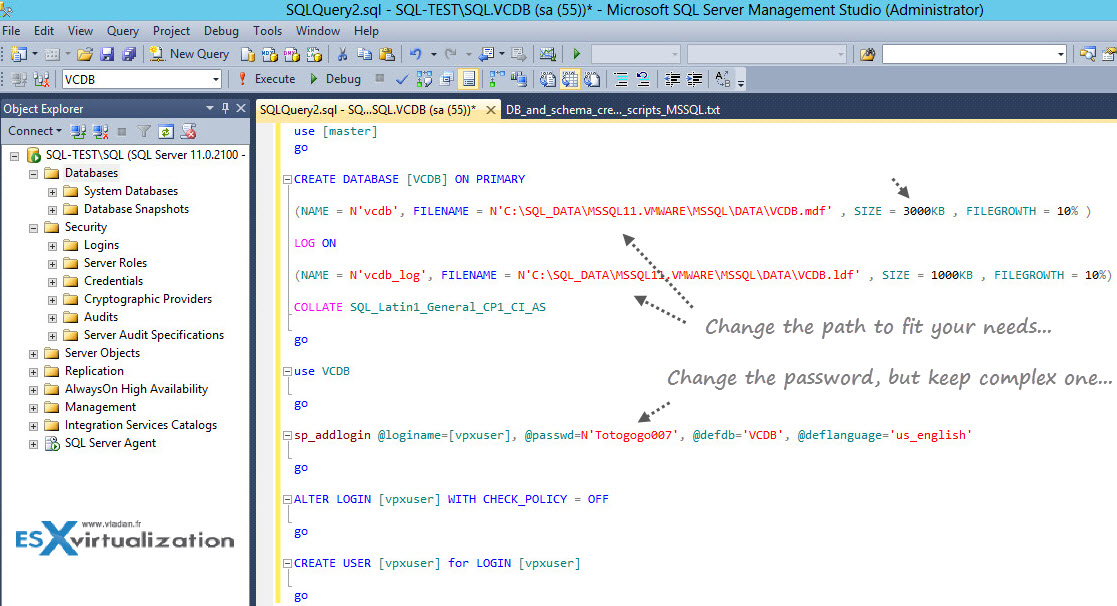
Task: Select AlwaysOn High Availability folder
Action: pos(136,389)
